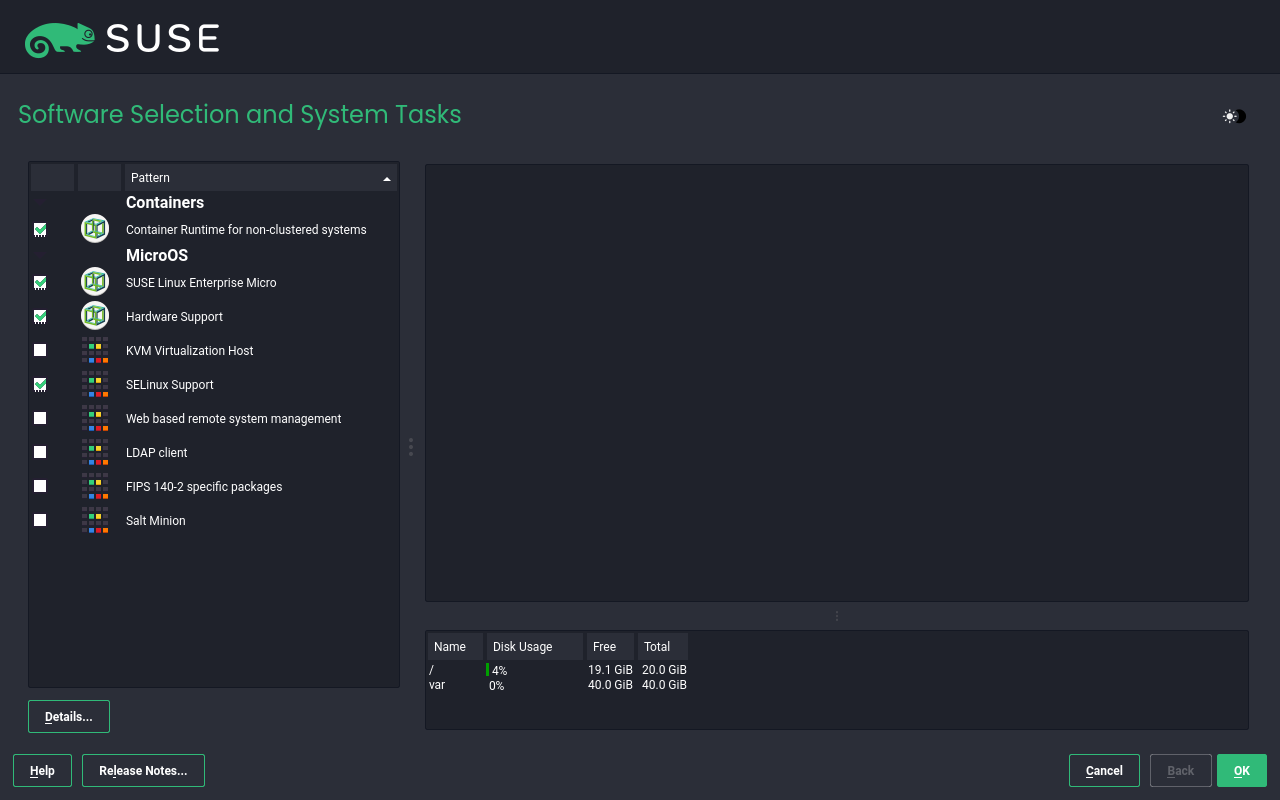The image size is (1280, 800).
Task: Click the LDAP client pattern icon
Action: (95, 453)
